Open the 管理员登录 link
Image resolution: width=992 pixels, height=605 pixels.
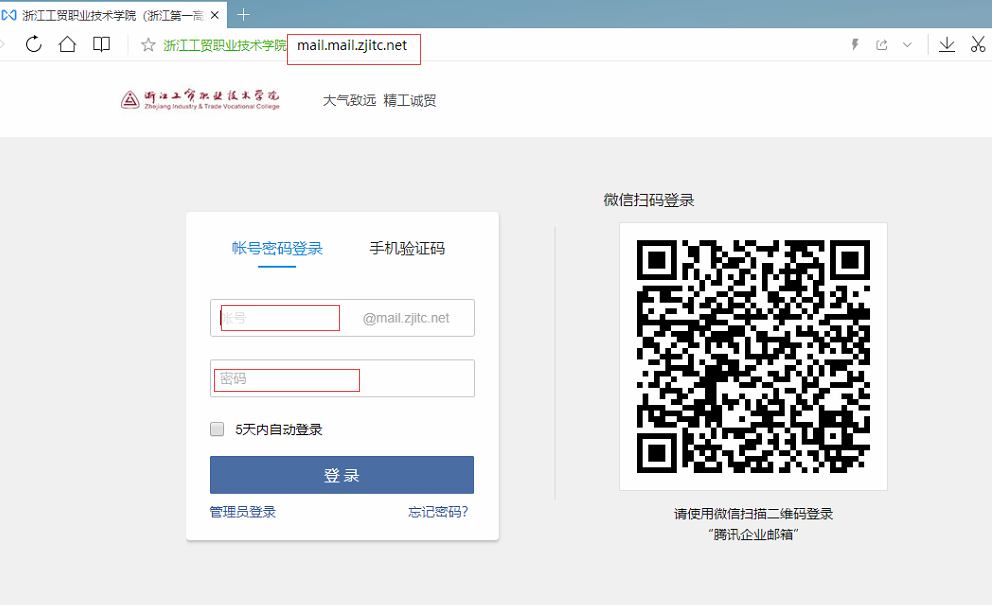[242, 512]
